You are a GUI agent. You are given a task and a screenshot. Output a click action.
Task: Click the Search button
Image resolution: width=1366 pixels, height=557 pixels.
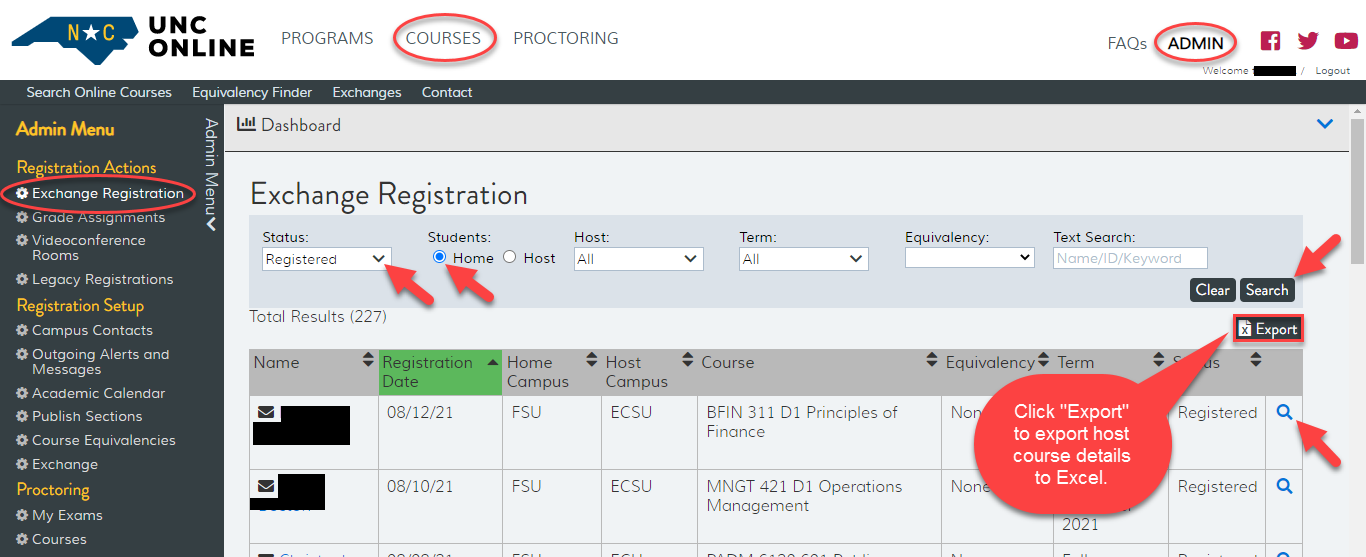point(1267,290)
